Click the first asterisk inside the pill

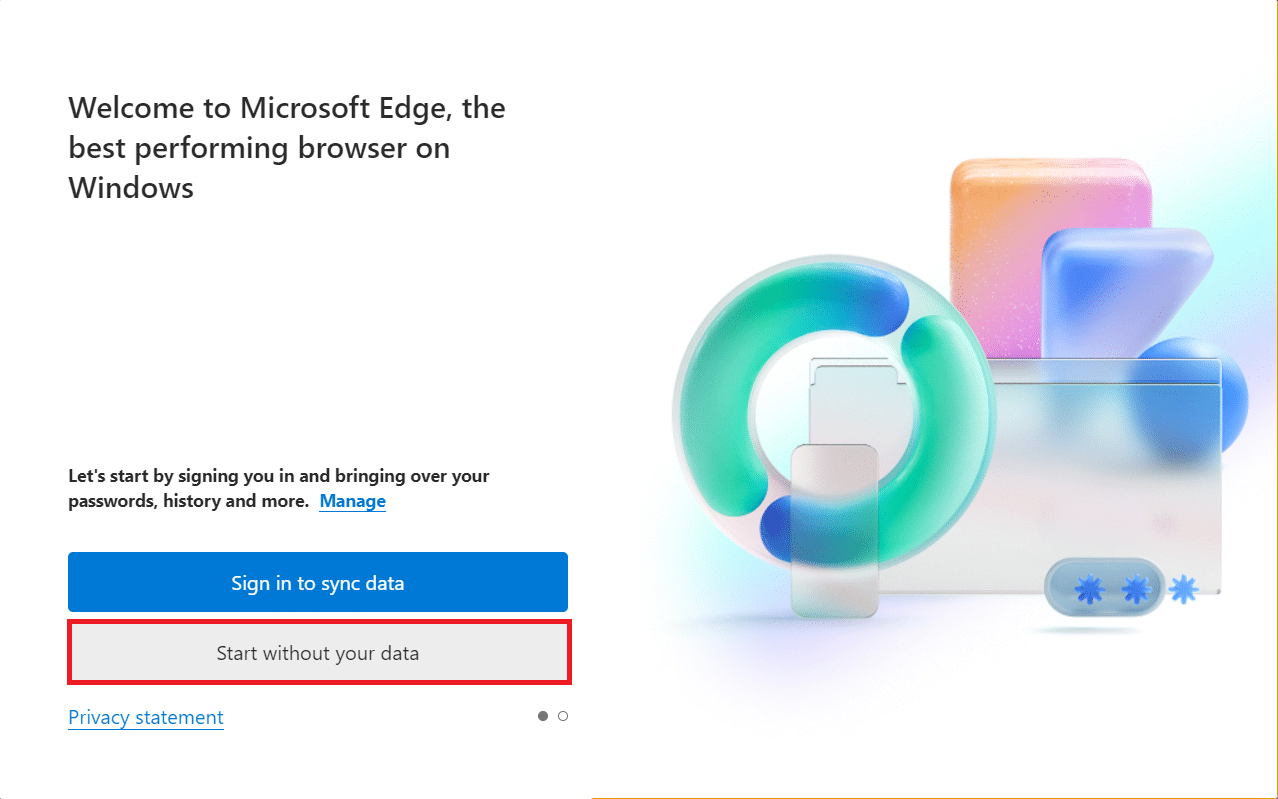pos(1087,589)
